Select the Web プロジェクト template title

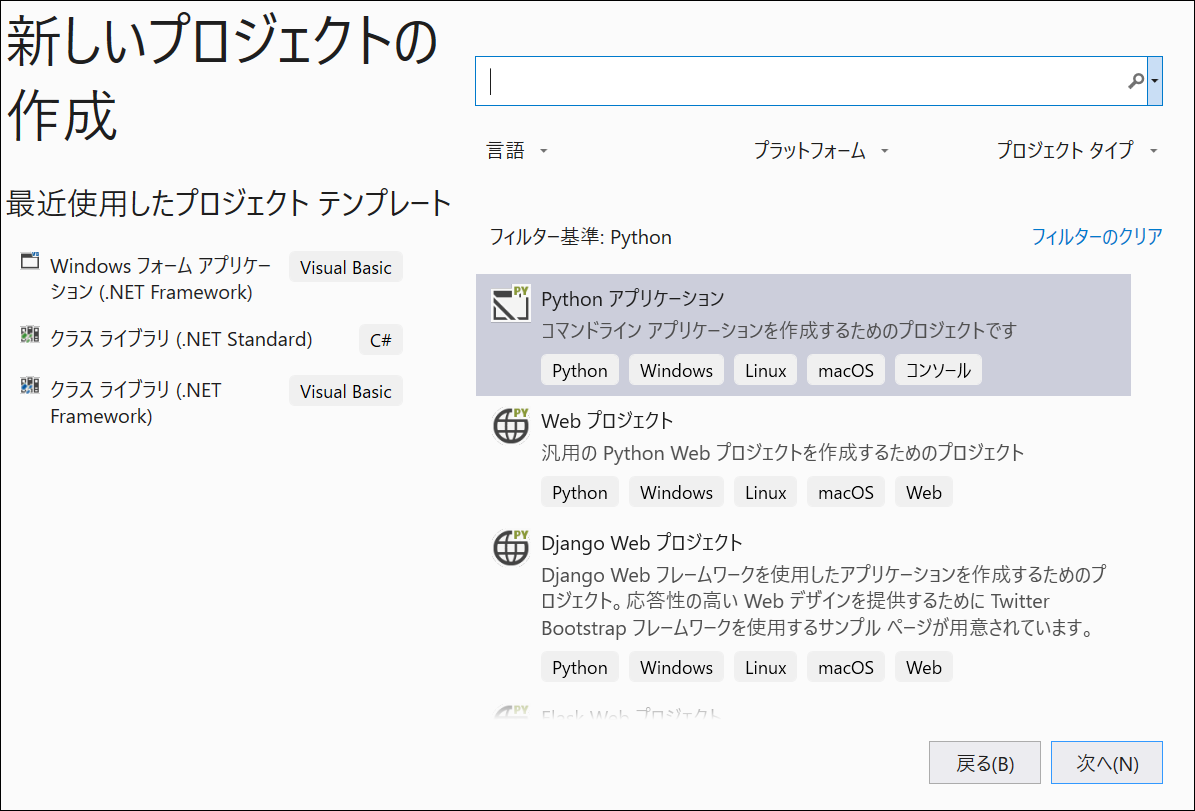point(607,421)
